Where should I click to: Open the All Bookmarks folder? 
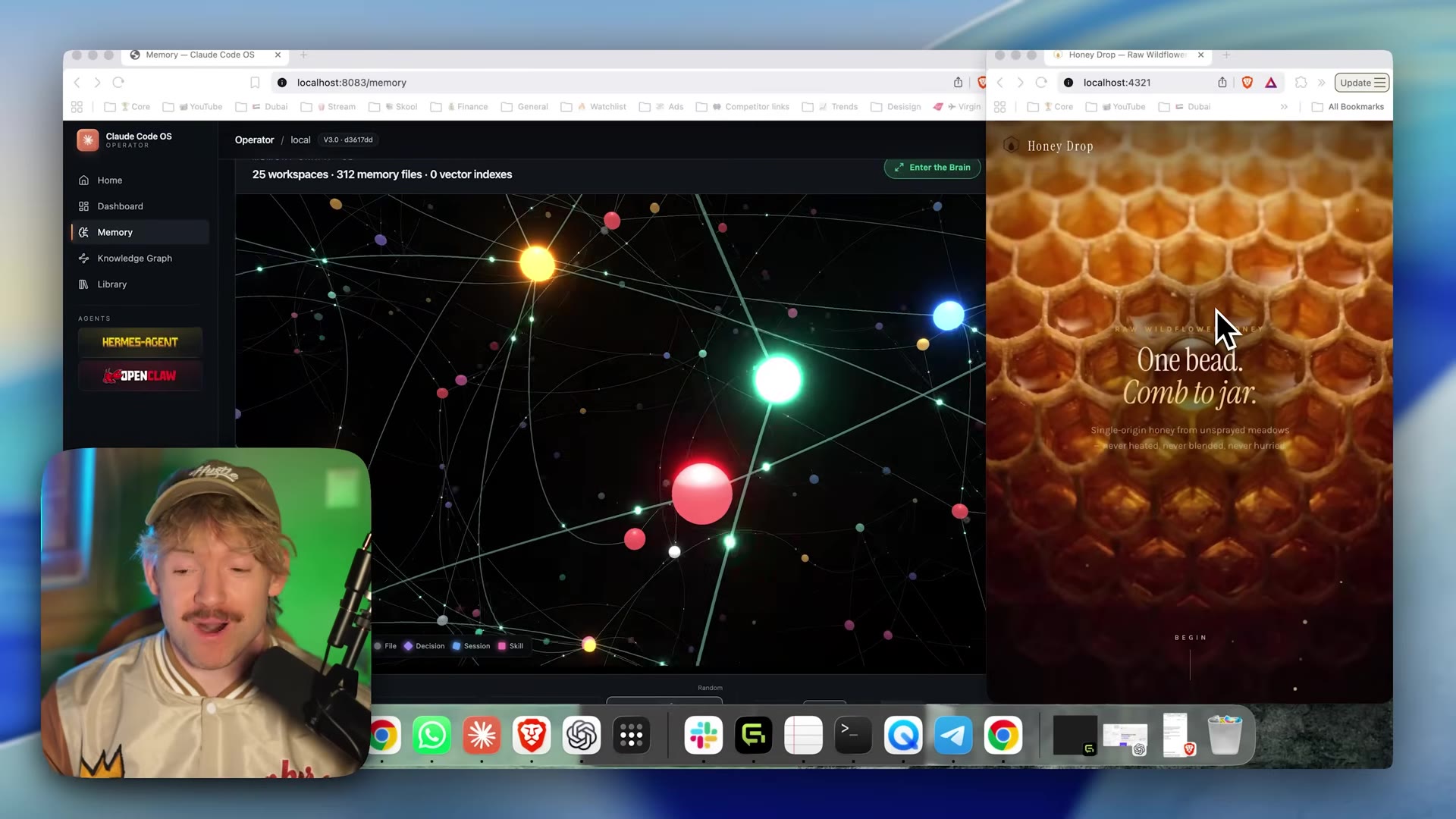[x=1348, y=107]
